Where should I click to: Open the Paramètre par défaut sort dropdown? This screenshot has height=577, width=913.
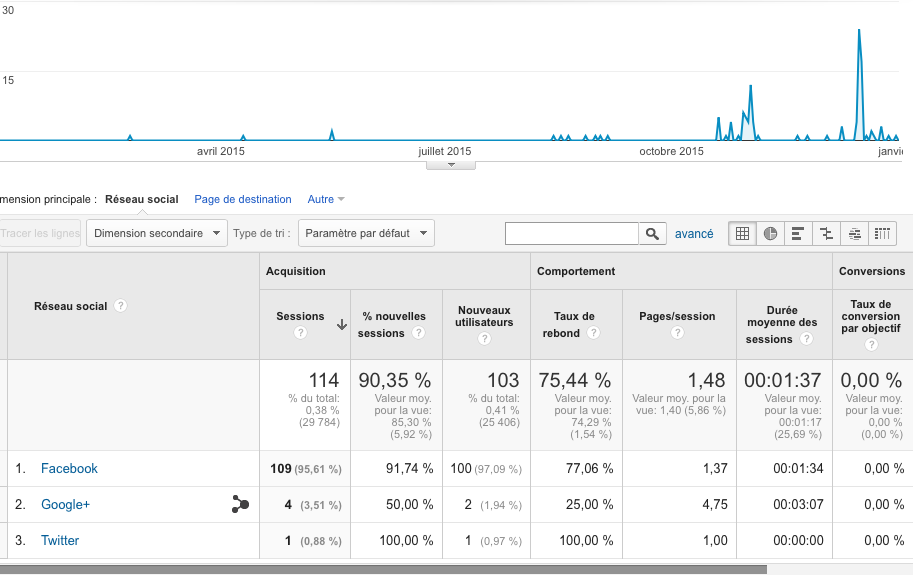click(366, 234)
